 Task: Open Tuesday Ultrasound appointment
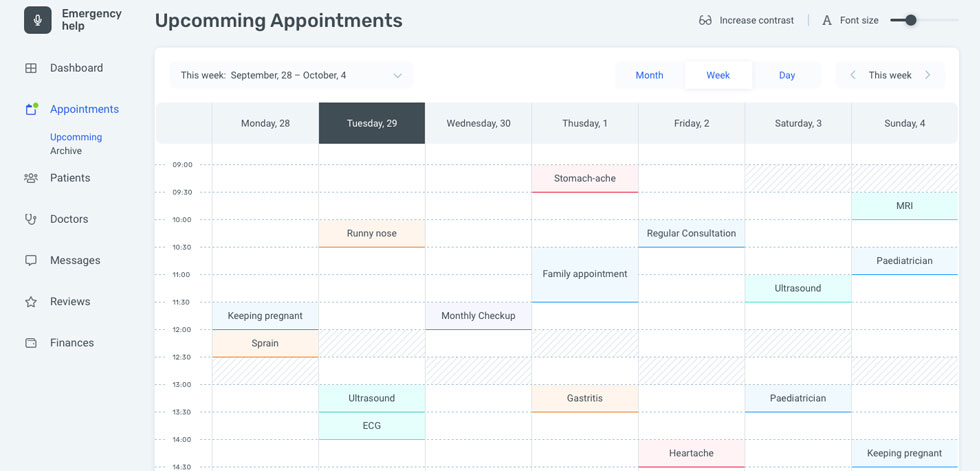coord(372,399)
